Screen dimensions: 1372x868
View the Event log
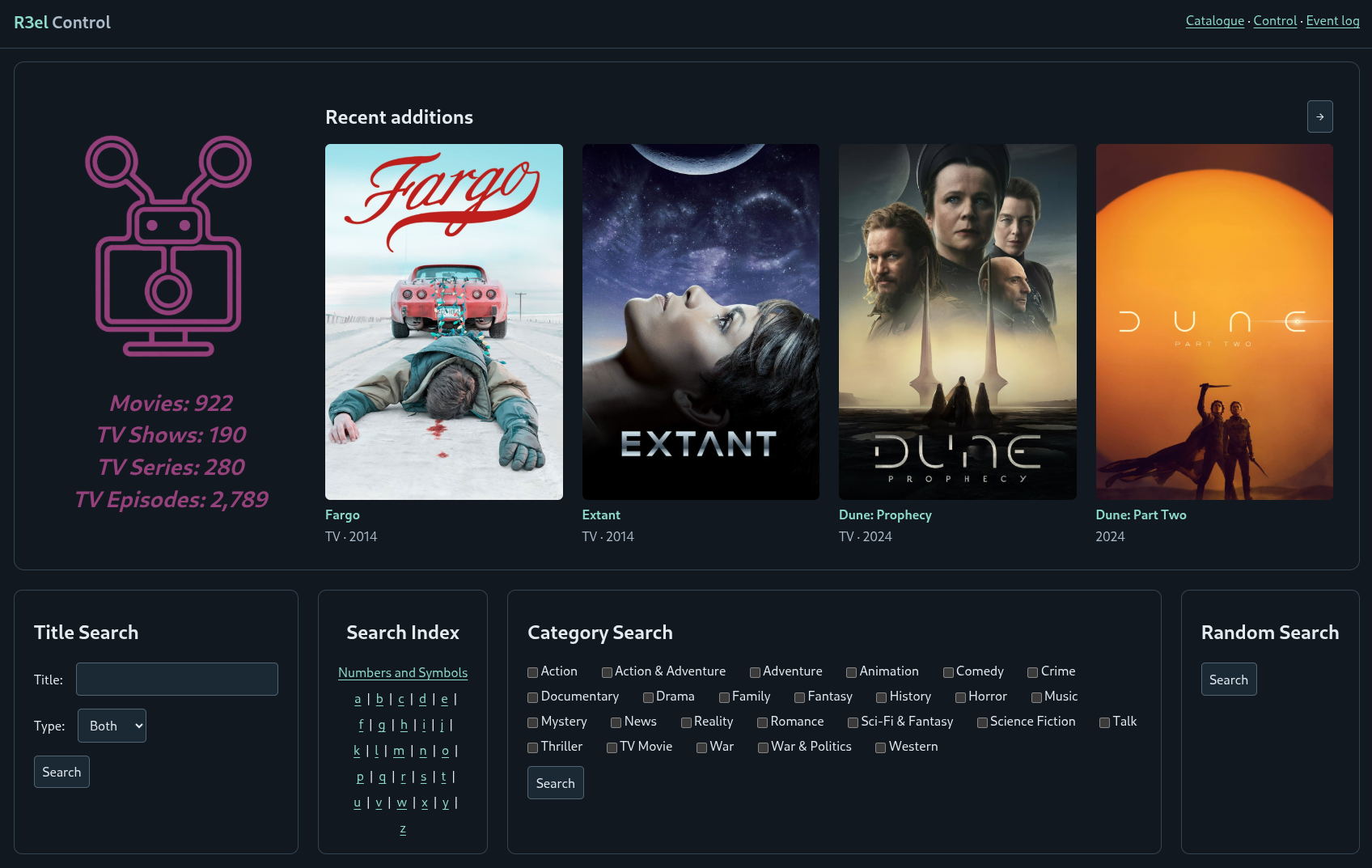[x=1332, y=21]
